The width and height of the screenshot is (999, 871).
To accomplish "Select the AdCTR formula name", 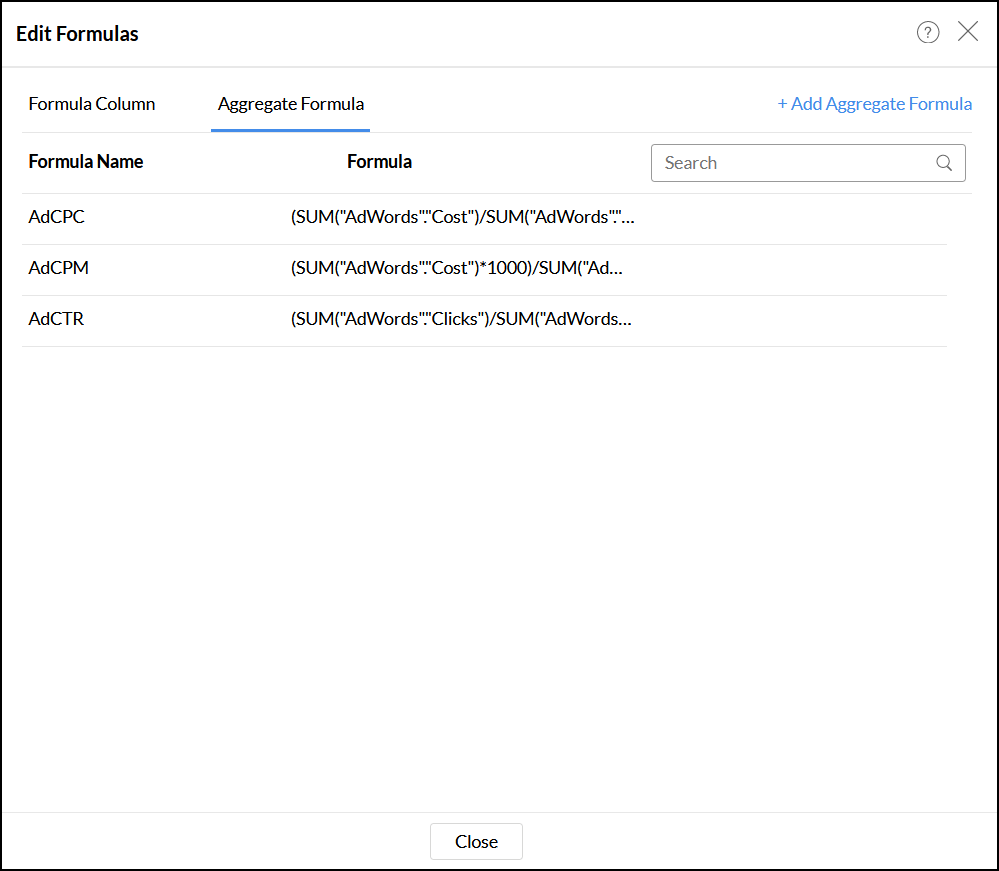I will coord(57,320).
